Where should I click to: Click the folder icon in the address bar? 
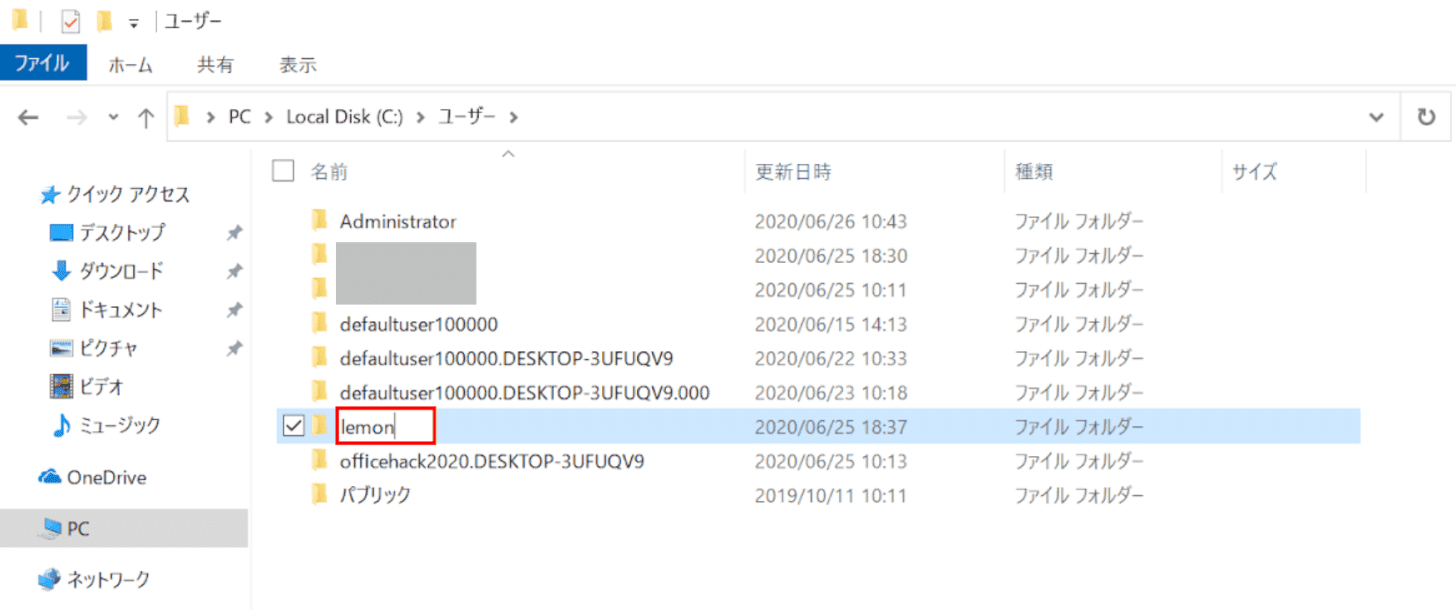pyautogui.click(x=182, y=117)
